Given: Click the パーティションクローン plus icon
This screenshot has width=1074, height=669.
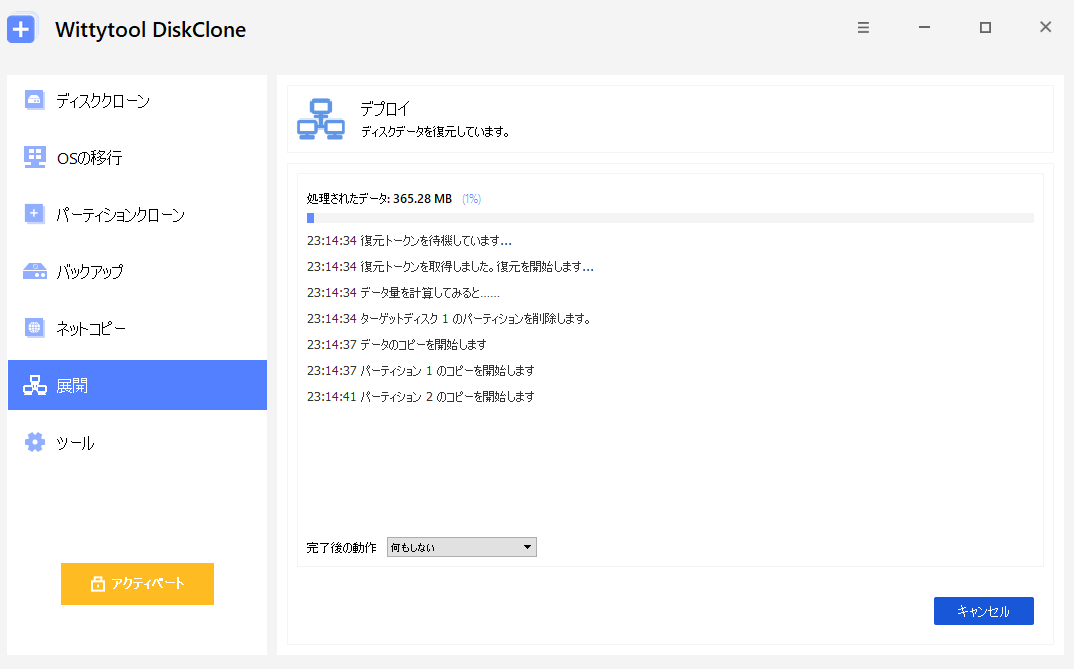Looking at the screenshot, I should click(x=34, y=214).
